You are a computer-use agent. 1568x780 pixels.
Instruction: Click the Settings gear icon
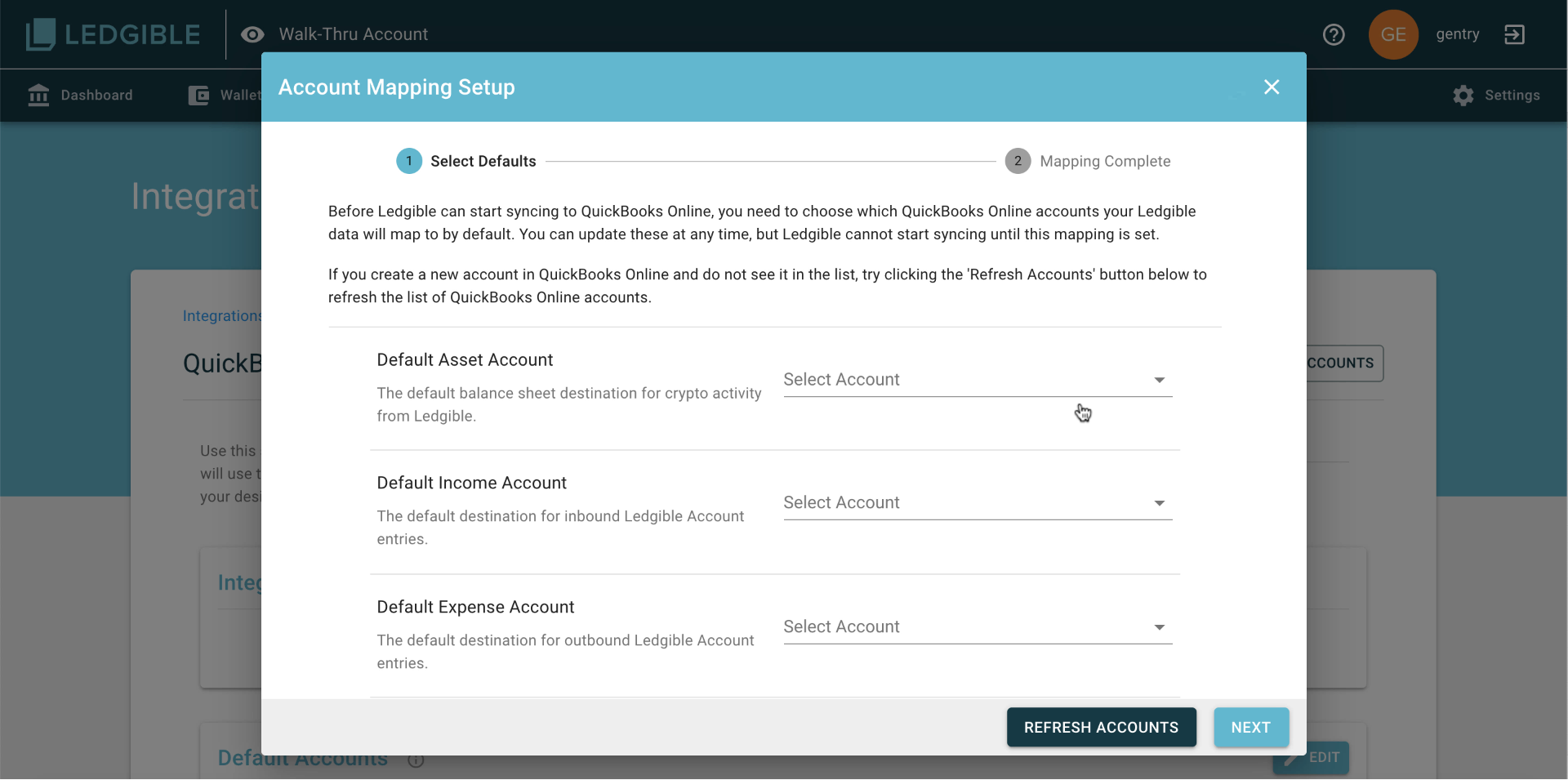click(1463, 96)
